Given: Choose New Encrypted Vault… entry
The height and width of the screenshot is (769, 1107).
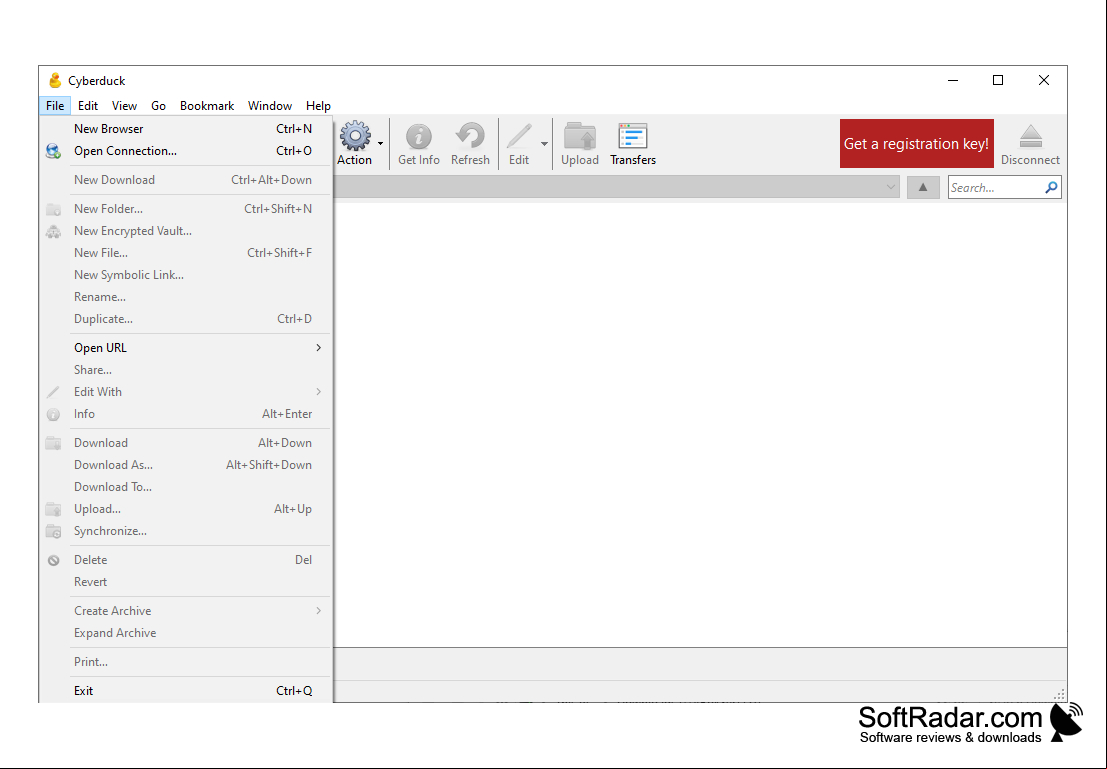Looking at the screenshot, I should (186, 230).
